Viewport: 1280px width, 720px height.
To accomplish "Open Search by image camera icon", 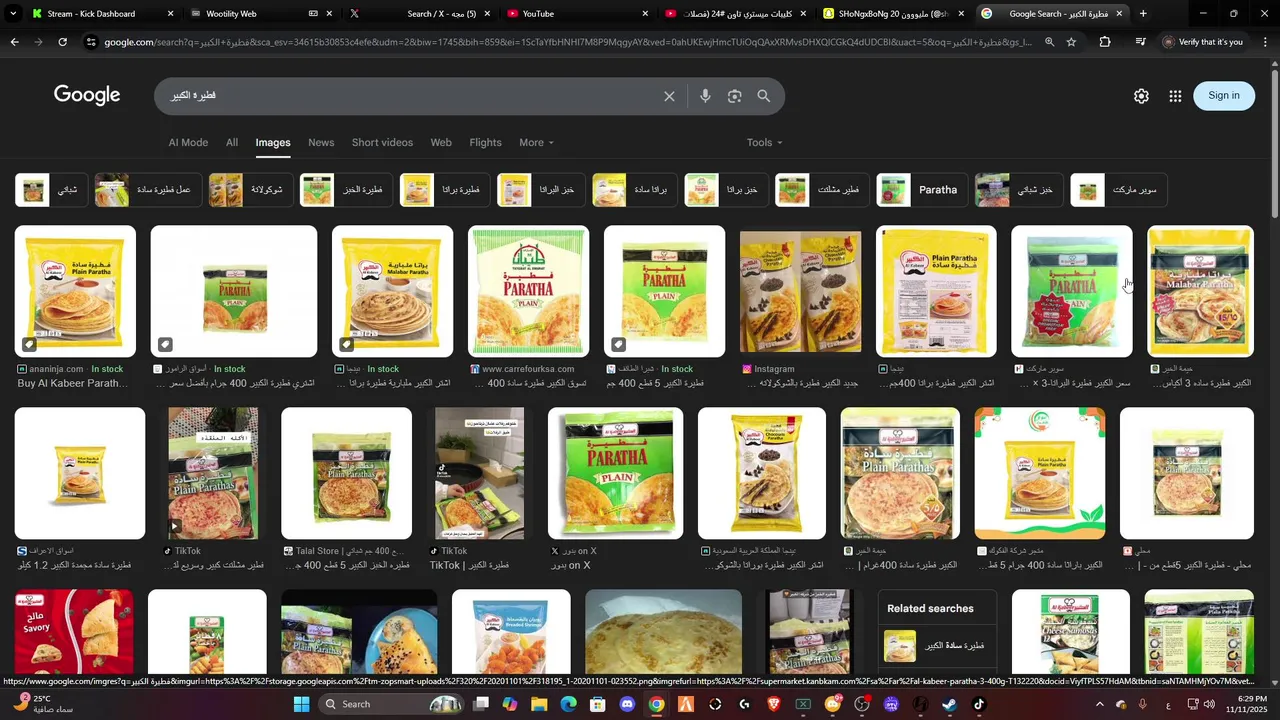I will click(x=735, y=96).
